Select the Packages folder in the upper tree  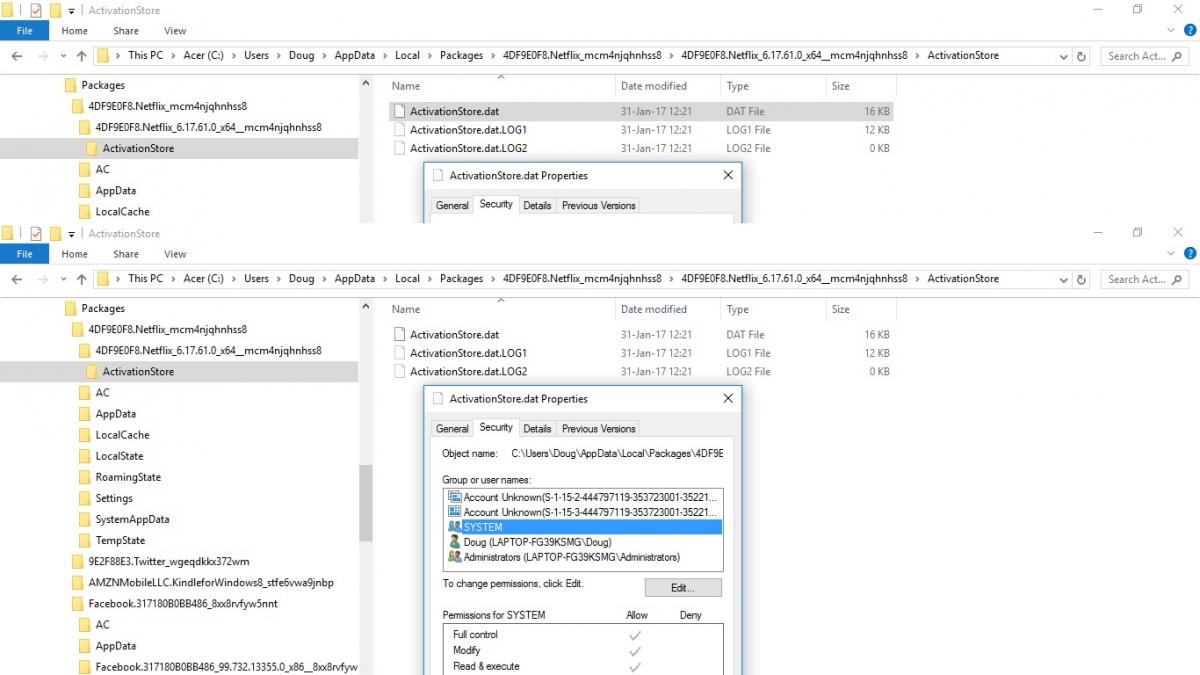coord(103,85)
